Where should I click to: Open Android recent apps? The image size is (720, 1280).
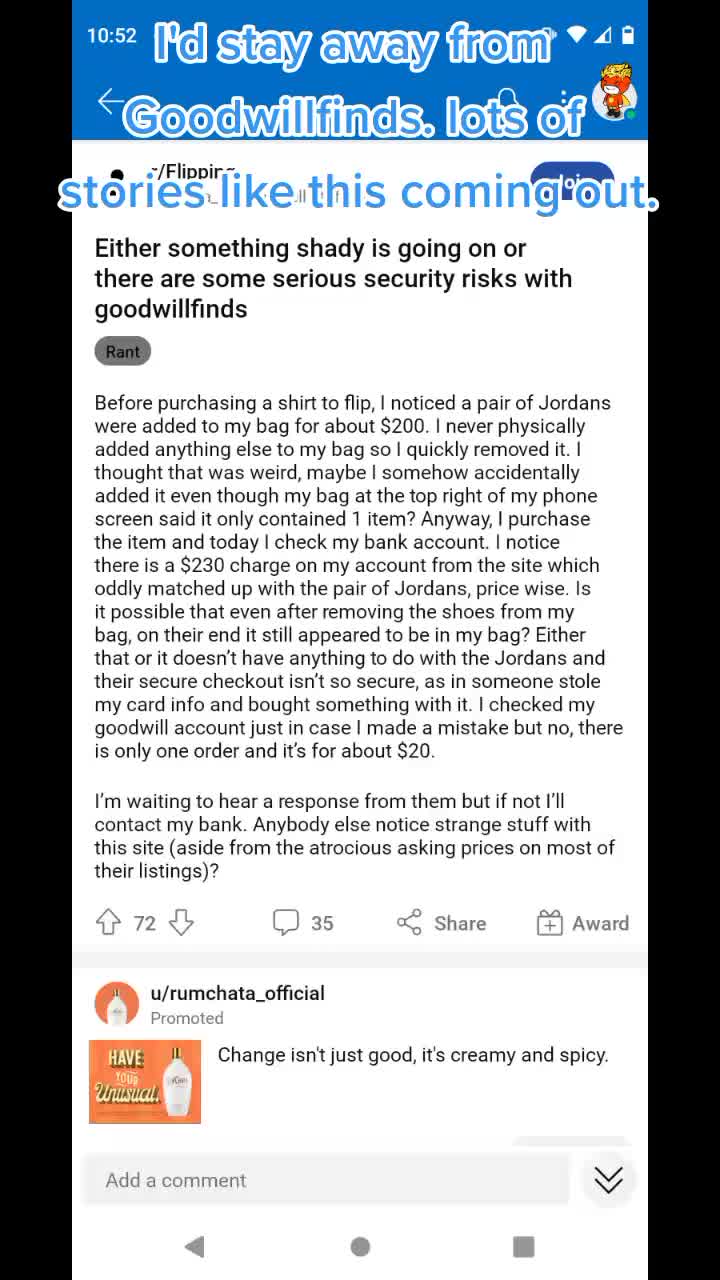coord(523,1246)
